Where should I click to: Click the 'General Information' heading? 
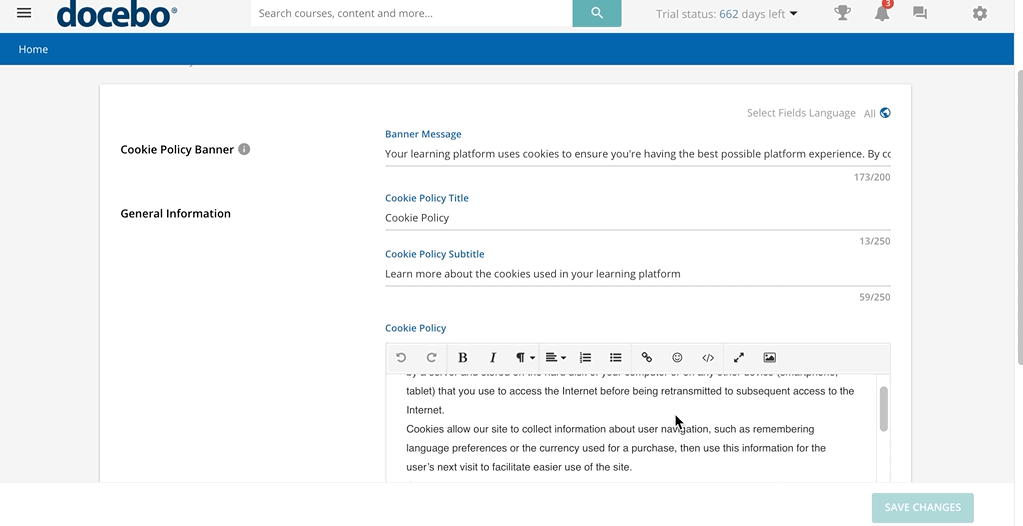pos(176,213)
